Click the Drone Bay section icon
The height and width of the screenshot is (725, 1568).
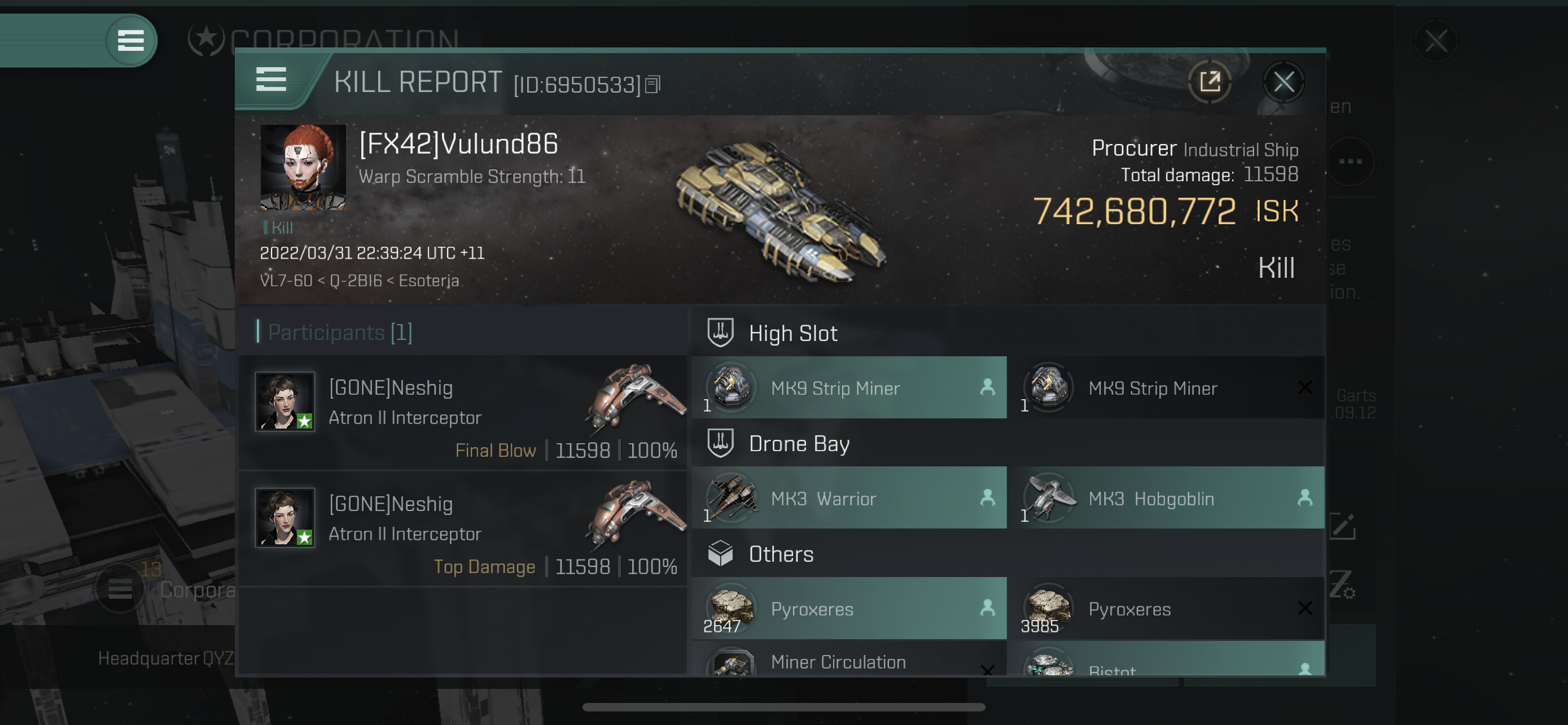pos(720,443)
